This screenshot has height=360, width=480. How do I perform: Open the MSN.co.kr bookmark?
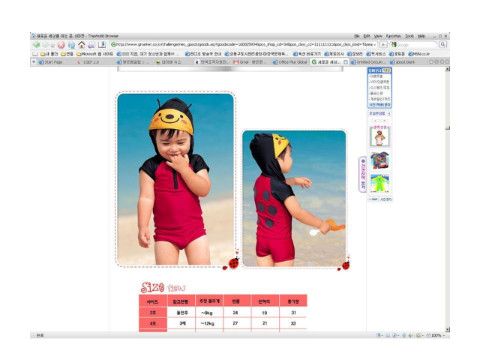point(419,54)
